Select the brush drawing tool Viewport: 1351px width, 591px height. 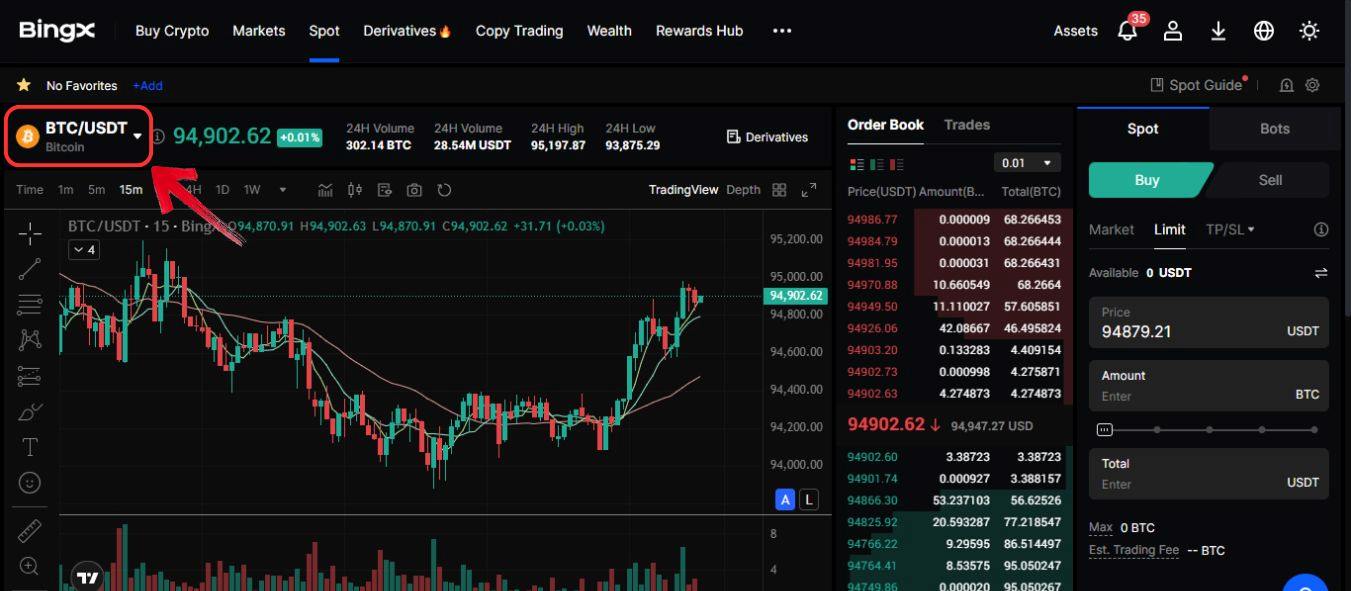(30, 412)
